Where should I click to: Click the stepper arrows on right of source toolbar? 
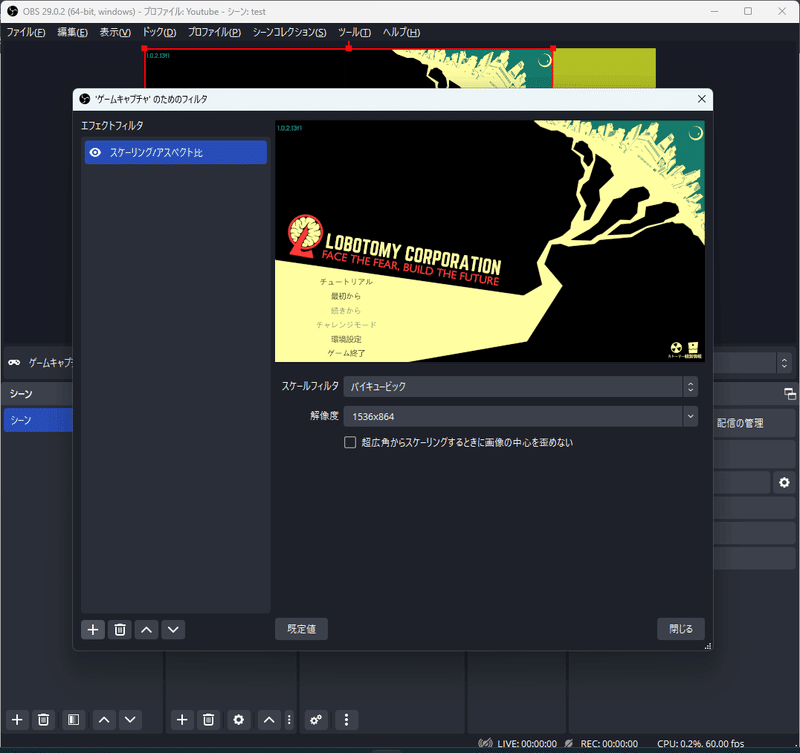[784, 363]
